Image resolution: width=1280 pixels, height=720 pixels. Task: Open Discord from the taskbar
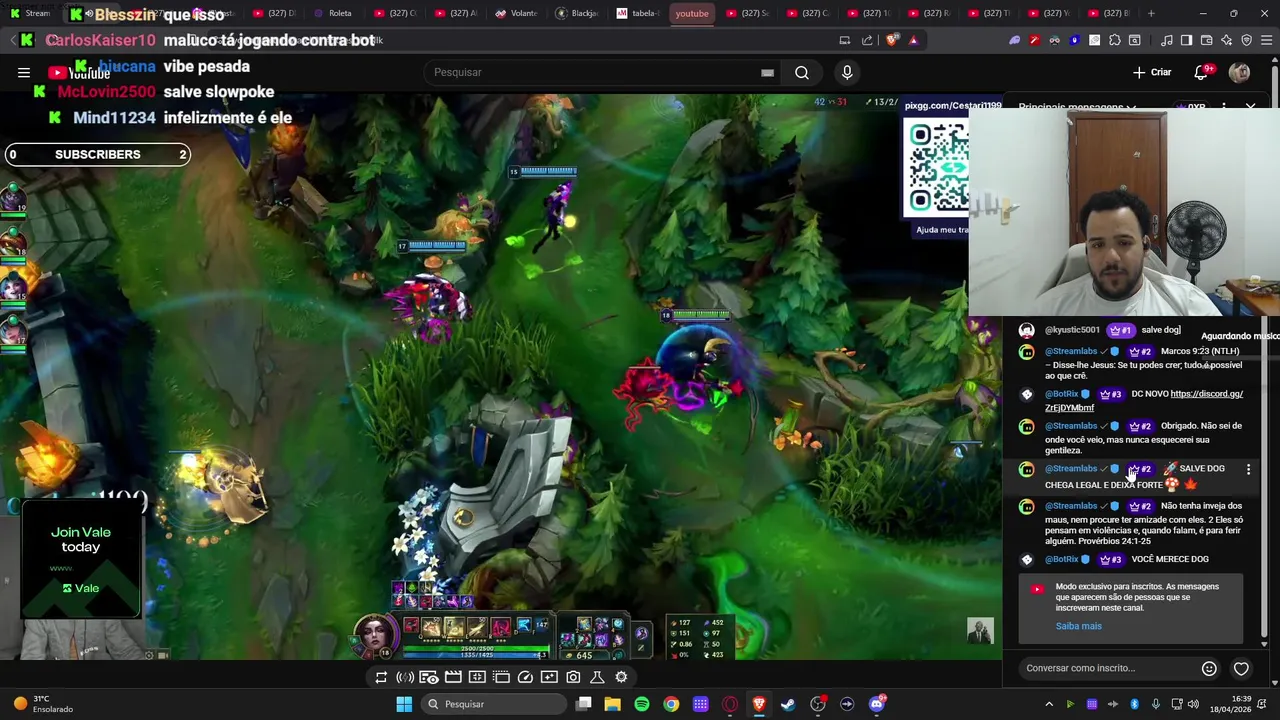877,704
